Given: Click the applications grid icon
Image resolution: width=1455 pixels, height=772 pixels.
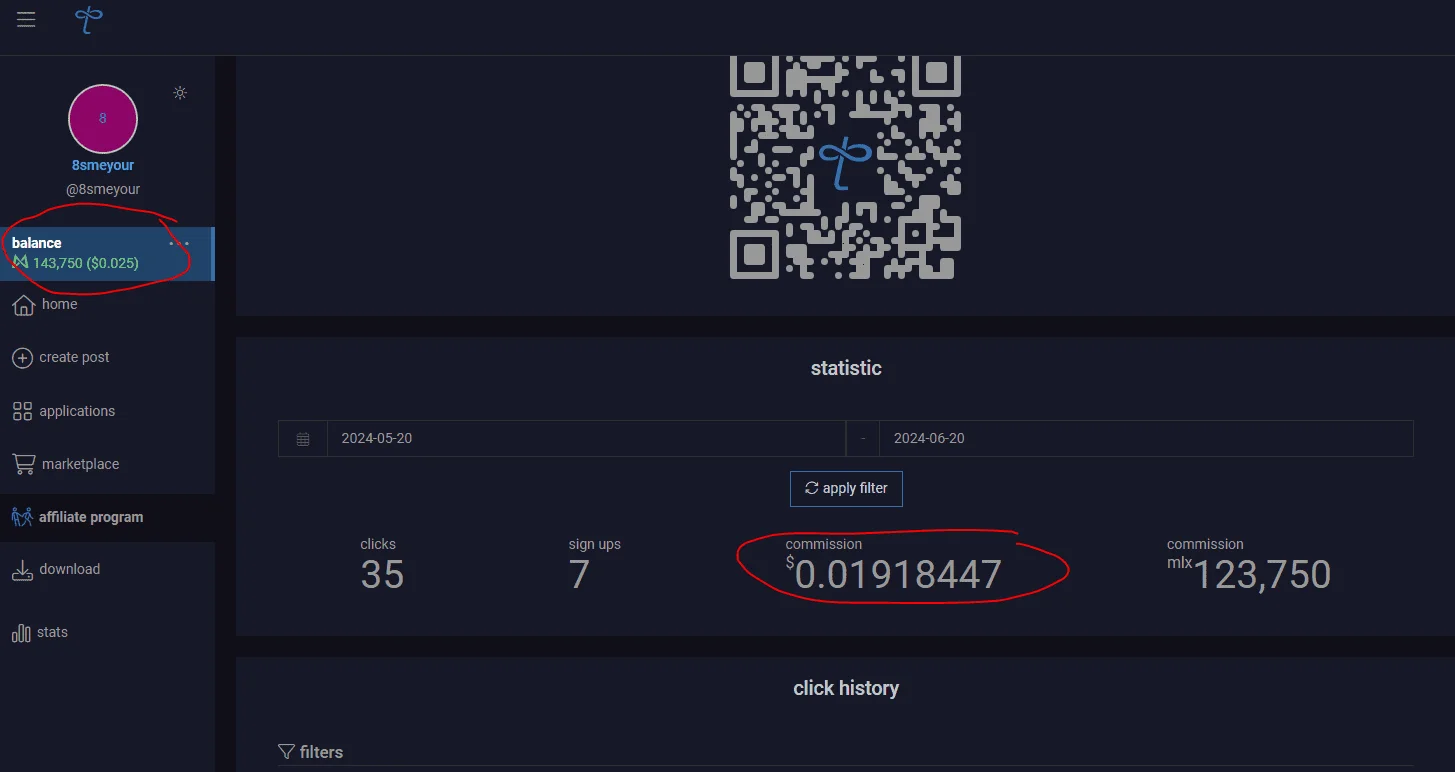Looking at the screenshot, I should click(x=22, y=411).
